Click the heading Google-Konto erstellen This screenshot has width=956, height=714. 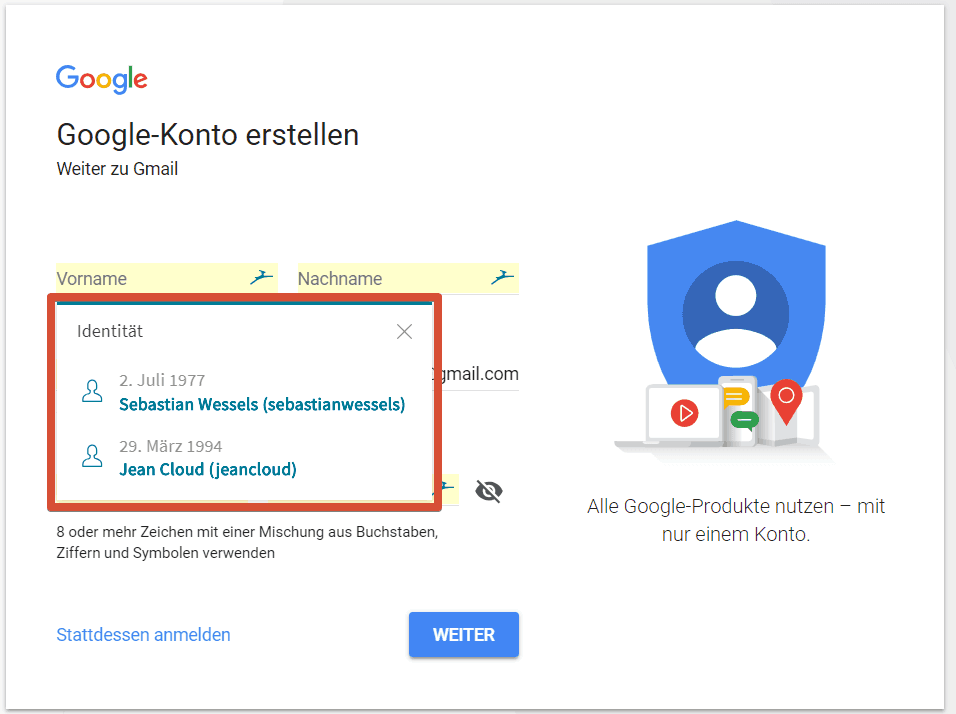click(x=208, y=135)
